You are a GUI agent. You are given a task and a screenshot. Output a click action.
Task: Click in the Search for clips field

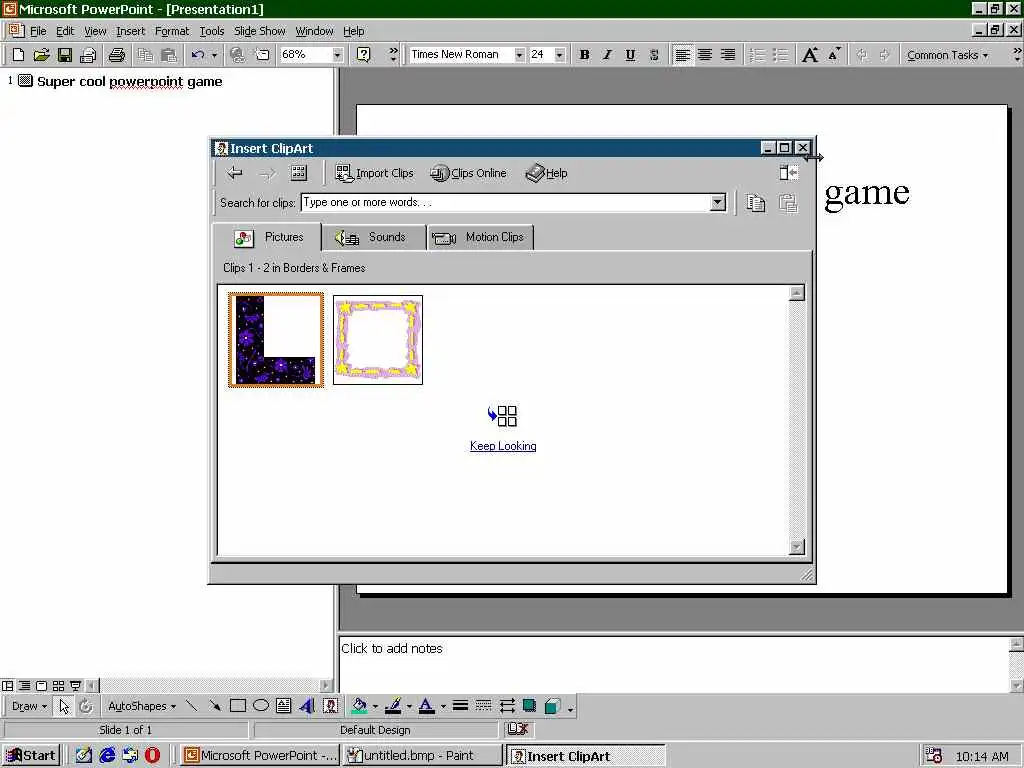[505, 202]
